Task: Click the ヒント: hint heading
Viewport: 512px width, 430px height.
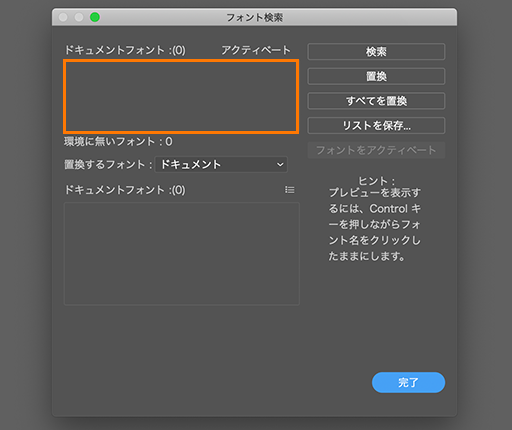Action: pyautogui.click(x=376, y=181)
